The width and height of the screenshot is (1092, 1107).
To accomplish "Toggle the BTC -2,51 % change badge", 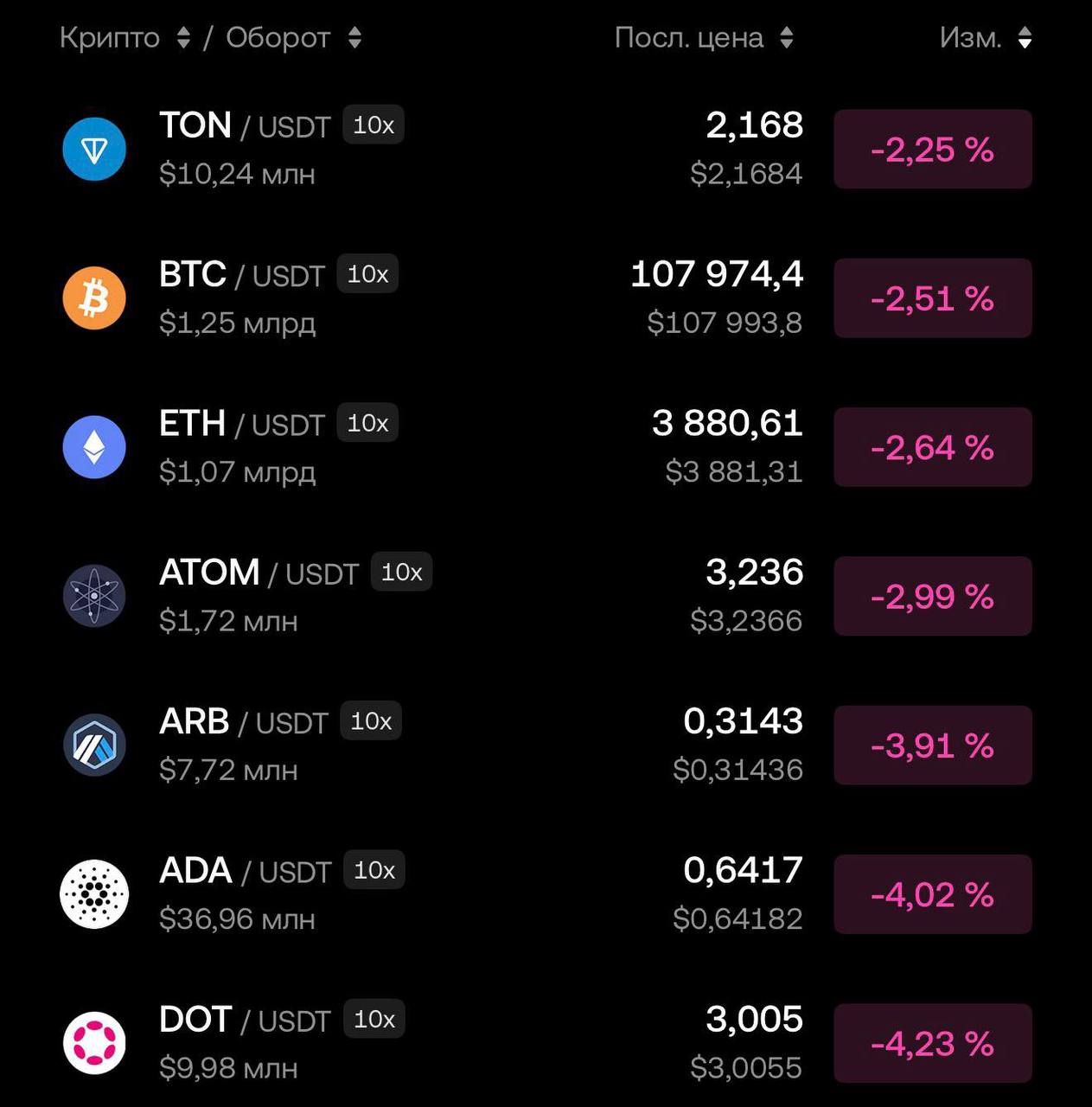I will coord(932,298).
